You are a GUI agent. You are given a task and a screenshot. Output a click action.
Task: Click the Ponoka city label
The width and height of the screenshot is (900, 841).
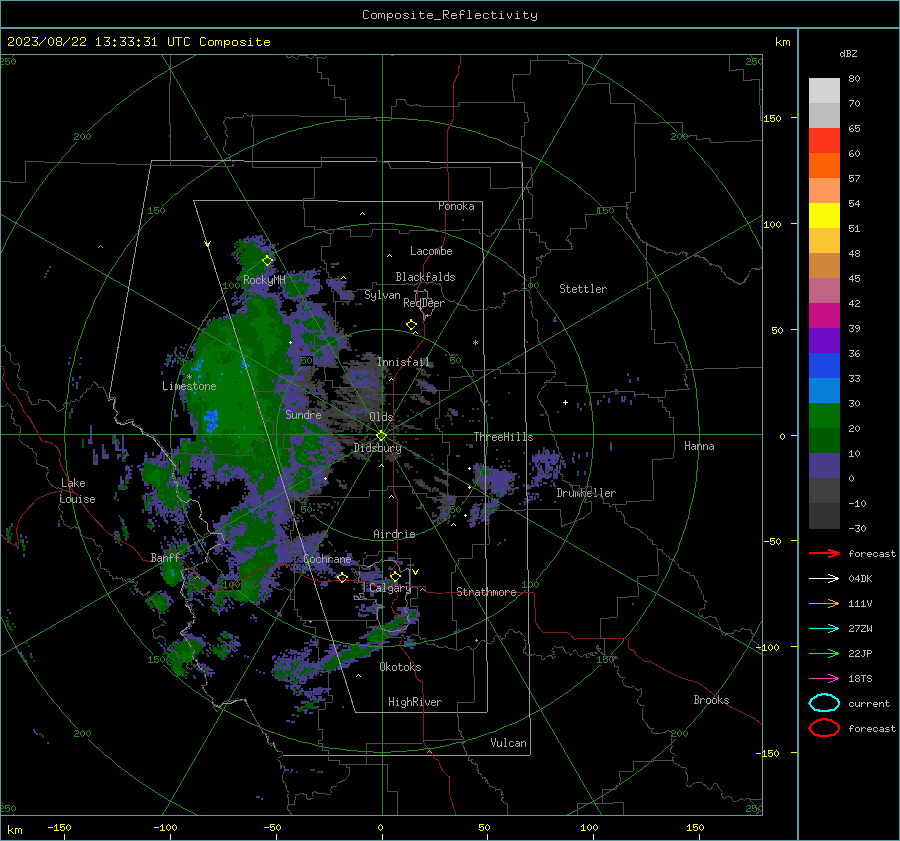tap(456, 206)
